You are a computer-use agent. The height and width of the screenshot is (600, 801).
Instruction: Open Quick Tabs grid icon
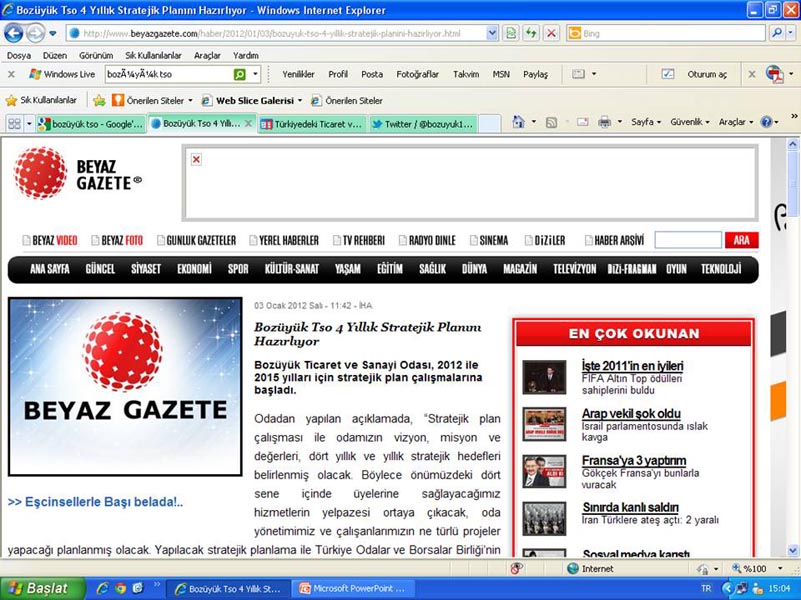(14, 124)
